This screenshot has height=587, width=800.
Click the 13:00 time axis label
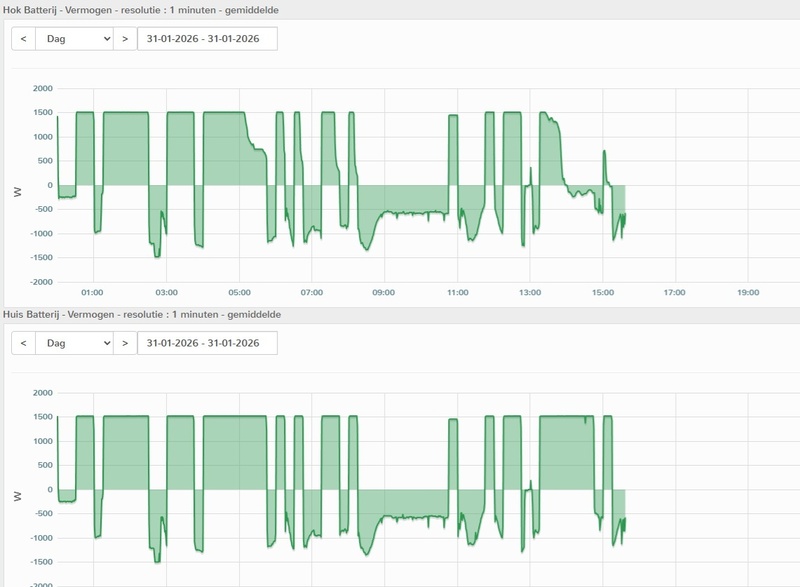[530, 293]
